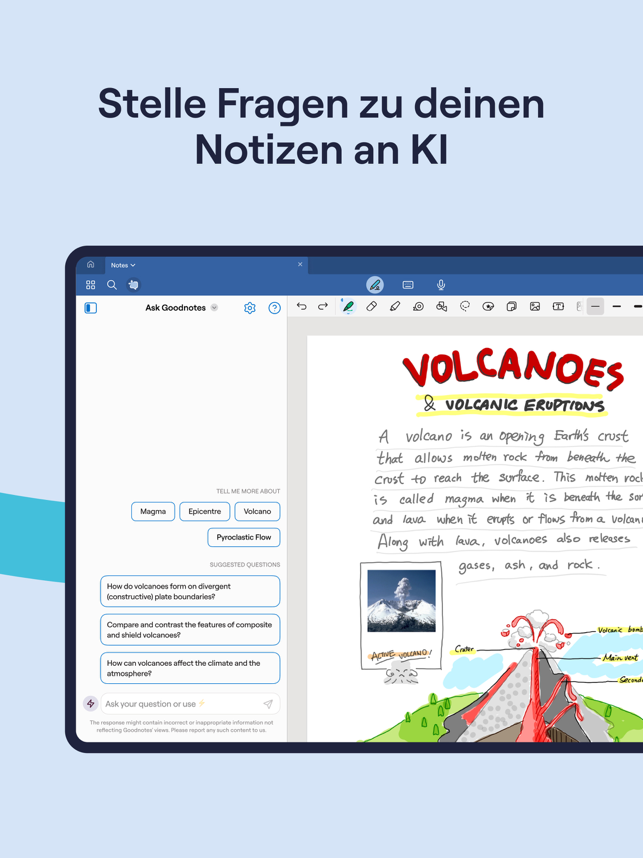Click the send paper plane icon
The image size is (643, 858).
pos(268,704)
